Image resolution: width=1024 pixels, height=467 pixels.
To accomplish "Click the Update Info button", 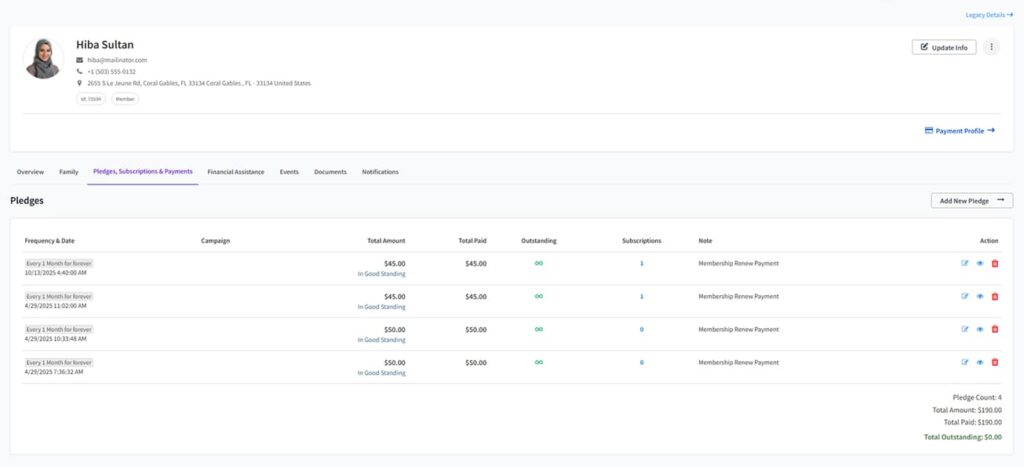I will [944, 47].
